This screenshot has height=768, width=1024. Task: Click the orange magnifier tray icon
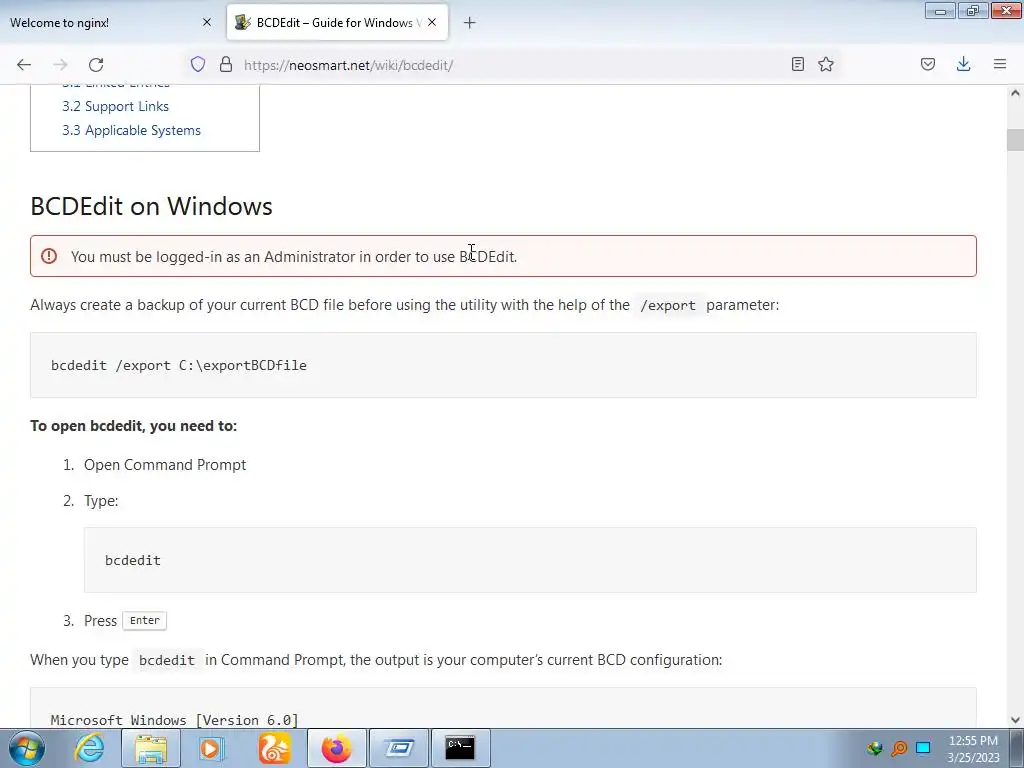(899, 748)
